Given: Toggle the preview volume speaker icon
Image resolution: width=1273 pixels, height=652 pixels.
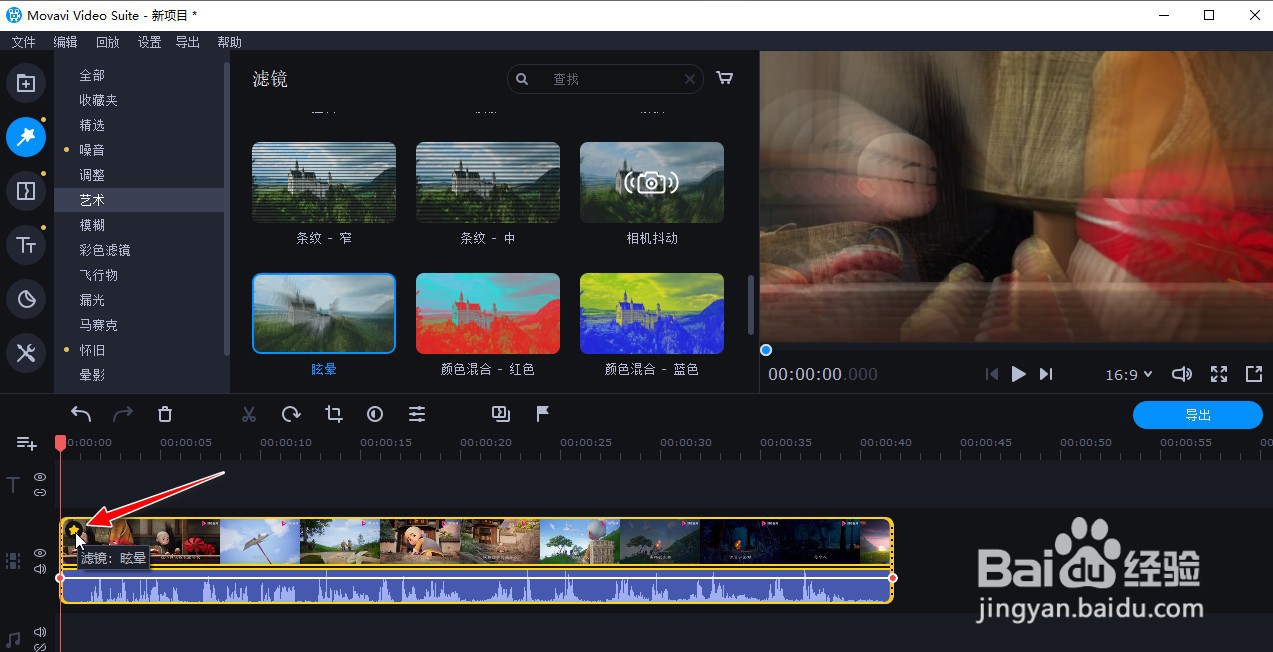Looking at the screenshot, I should (1181, 374).
